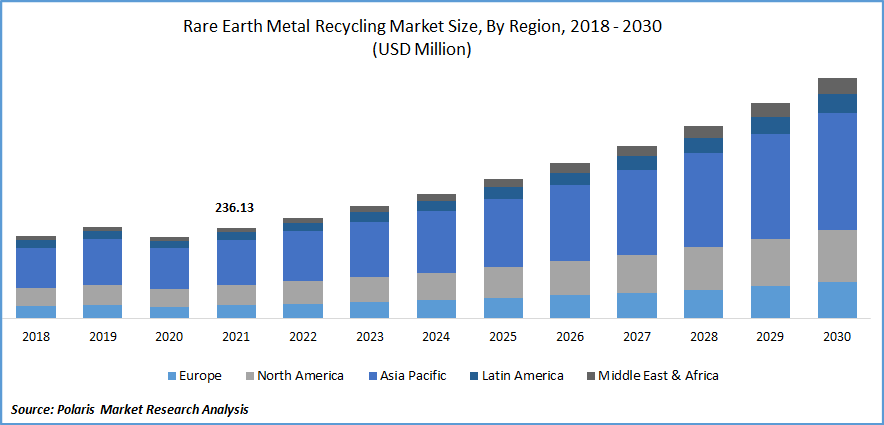Click the Asia Pacific segment of the 2025 bar
The width and height of the screenshot is (884, 425).
pyautogui.click(x=503, y=233)
